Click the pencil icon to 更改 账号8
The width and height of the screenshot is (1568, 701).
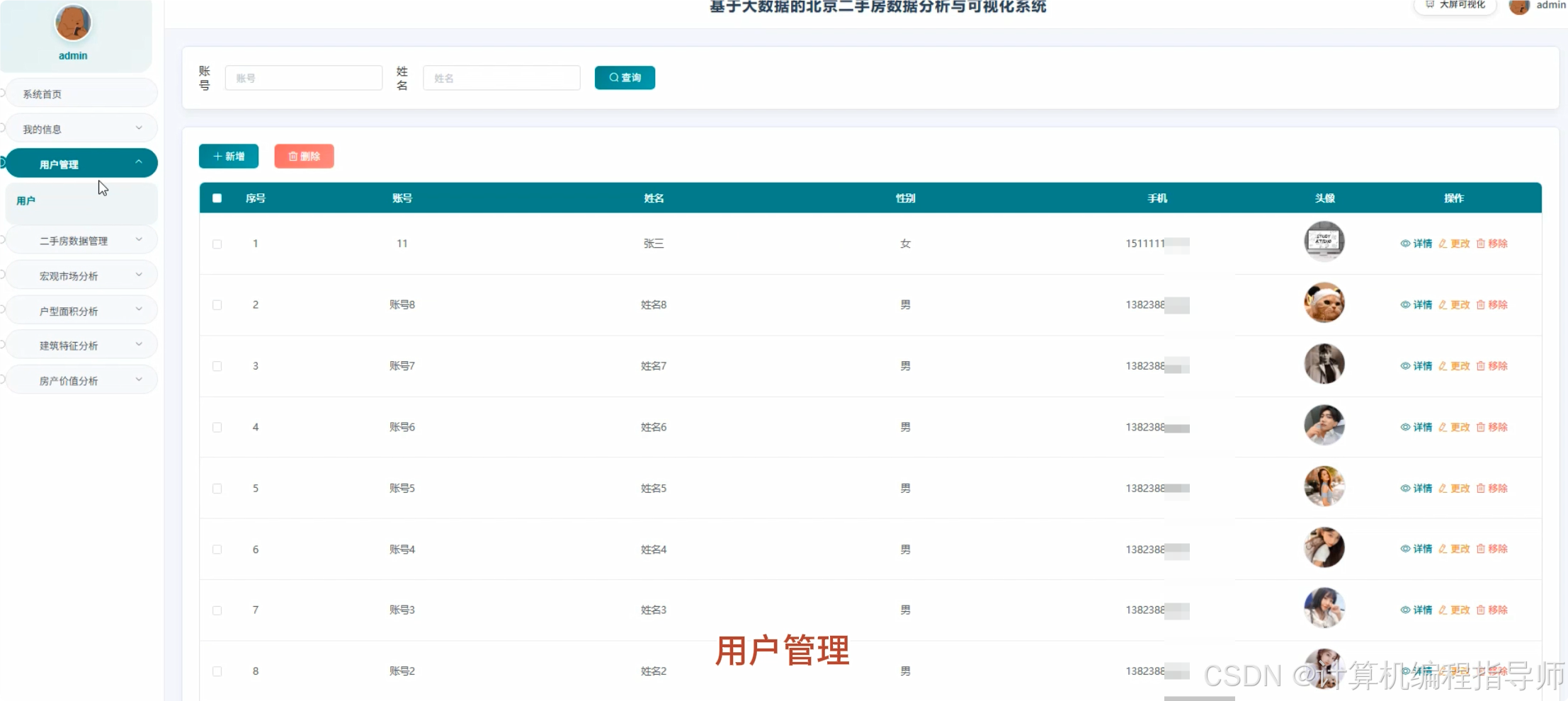click(x=1443, y=304)
